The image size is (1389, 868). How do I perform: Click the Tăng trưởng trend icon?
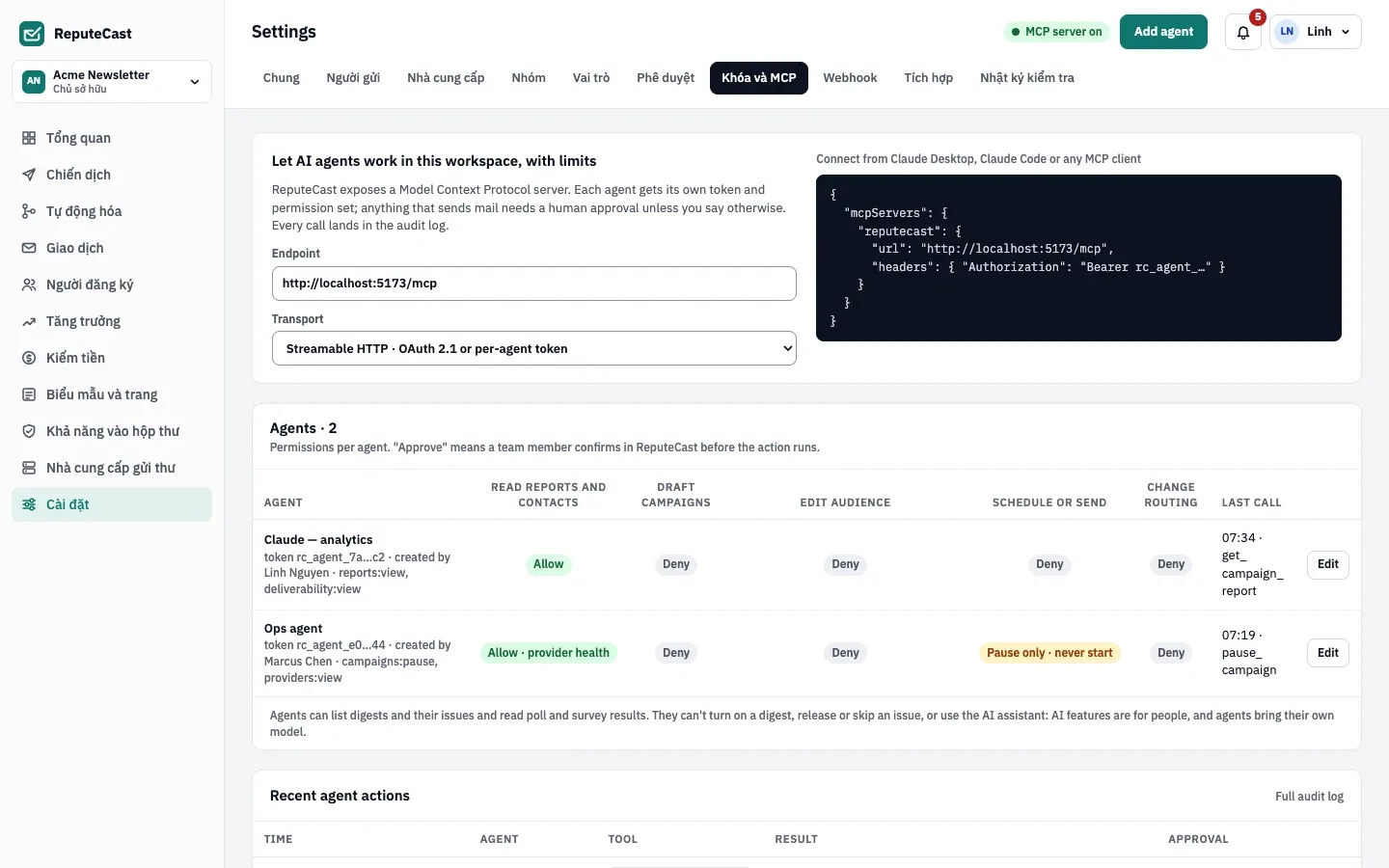[29, 321]
